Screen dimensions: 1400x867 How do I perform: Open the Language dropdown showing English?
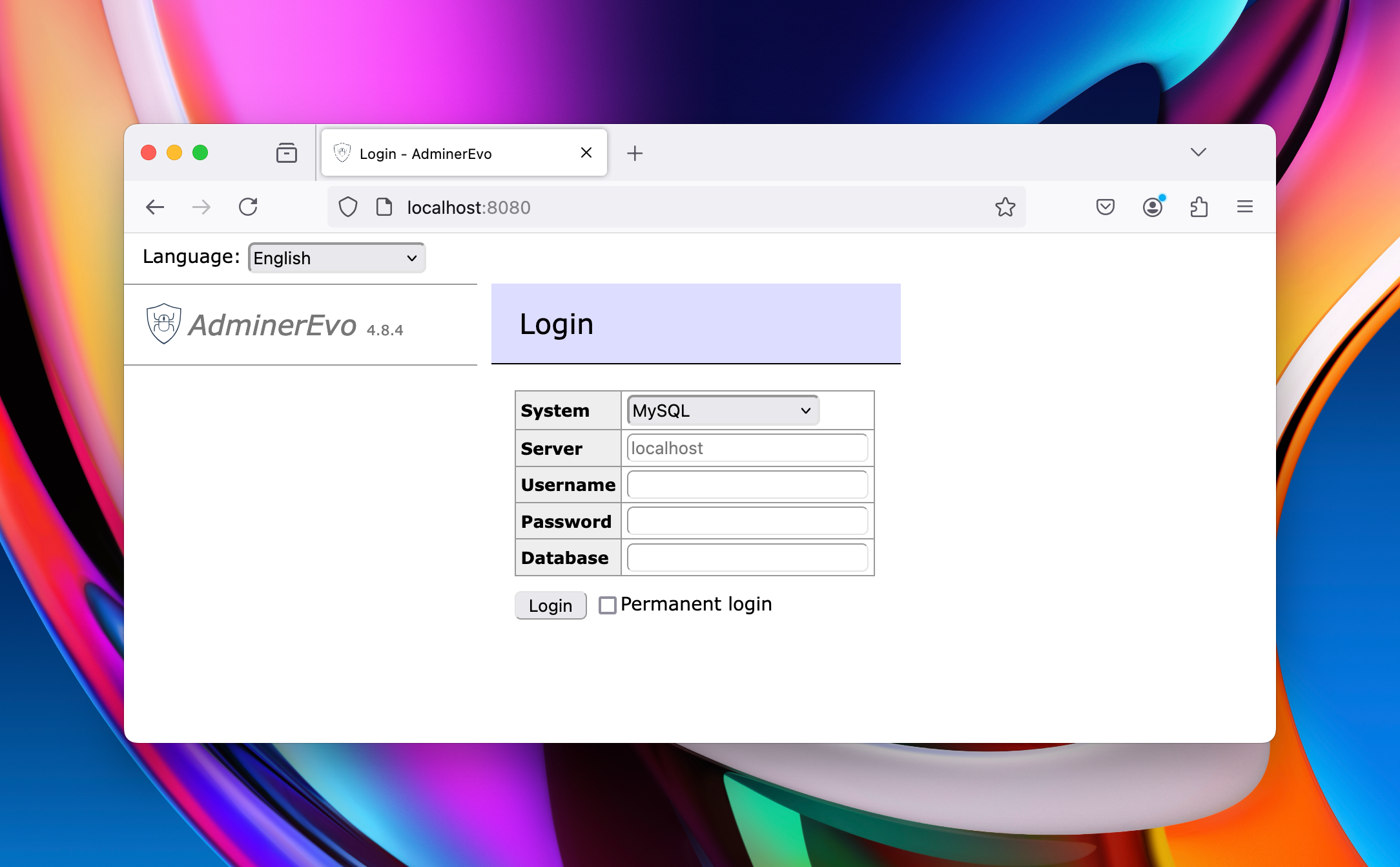336,258
